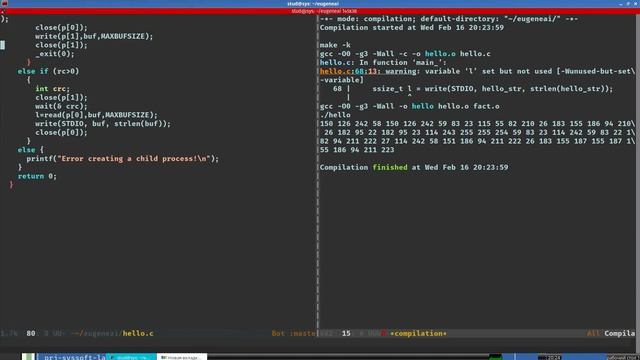640x360 pixels.
Task: Click the red terminal tab title bar
Action: coord(320,11)
